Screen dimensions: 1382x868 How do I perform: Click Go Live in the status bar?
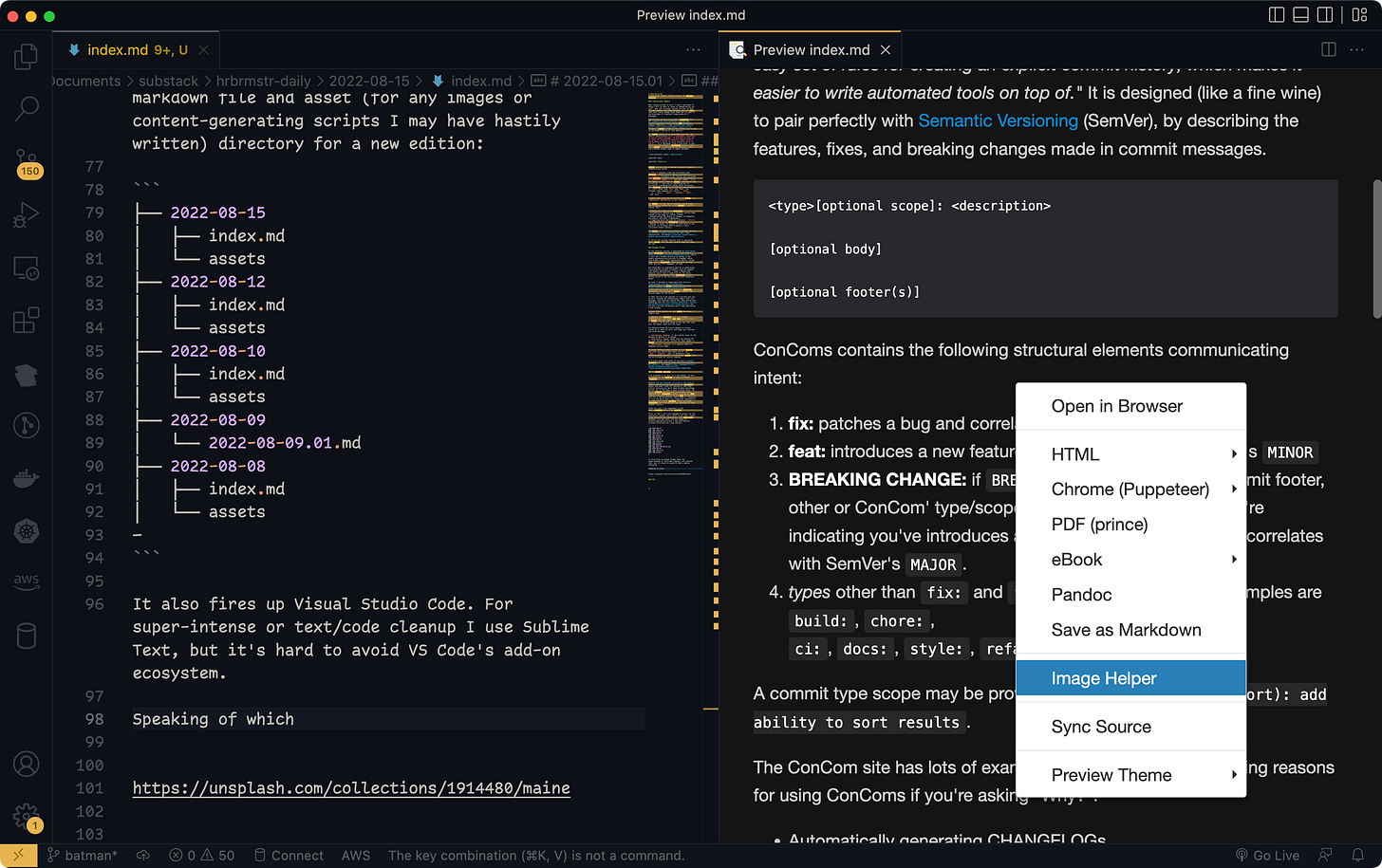pyautogui.click(x=1267, y=856)
